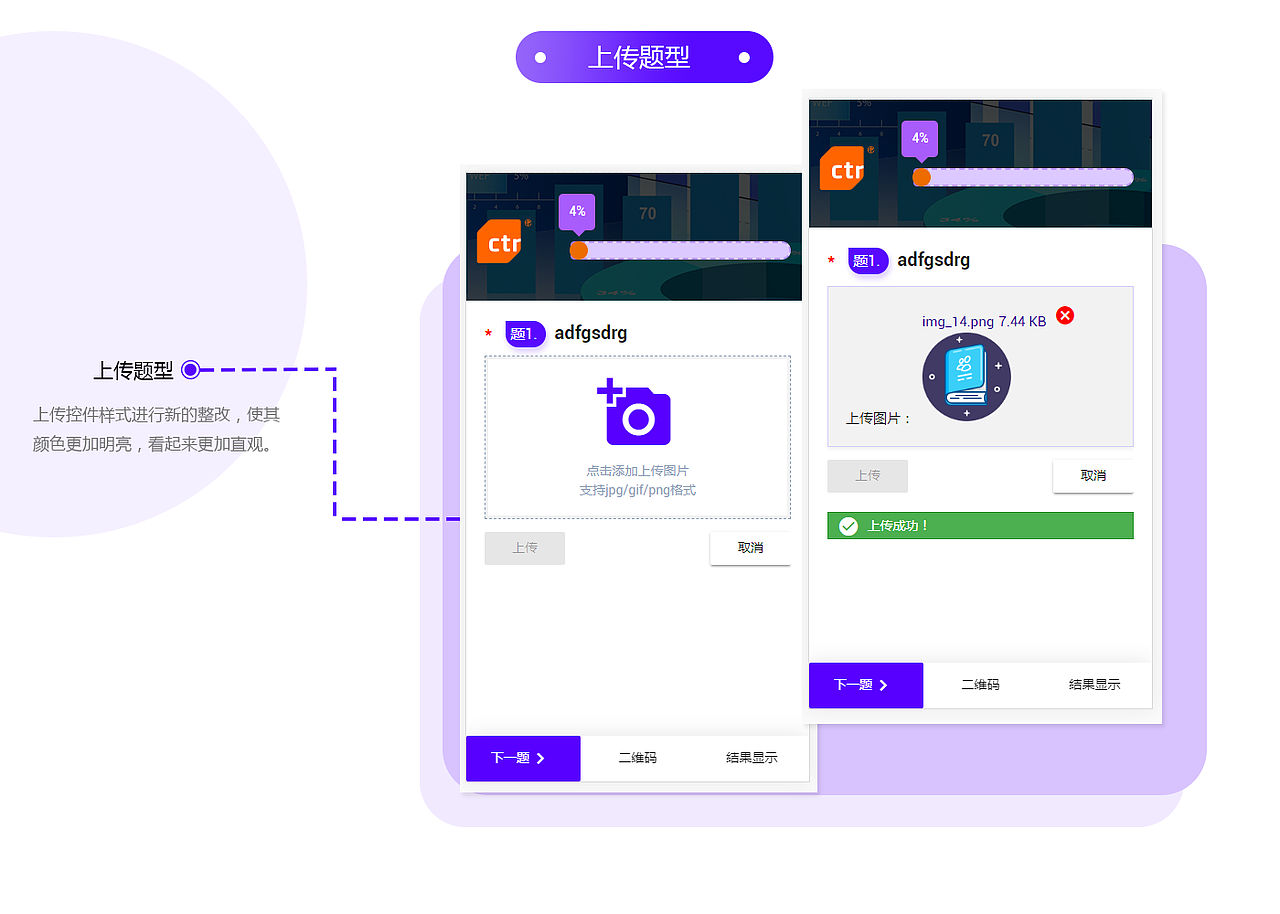Screen dimensions: 1280x914
Task: Click the 4% progress tooltip badge on left
Action: pos(576,211)
